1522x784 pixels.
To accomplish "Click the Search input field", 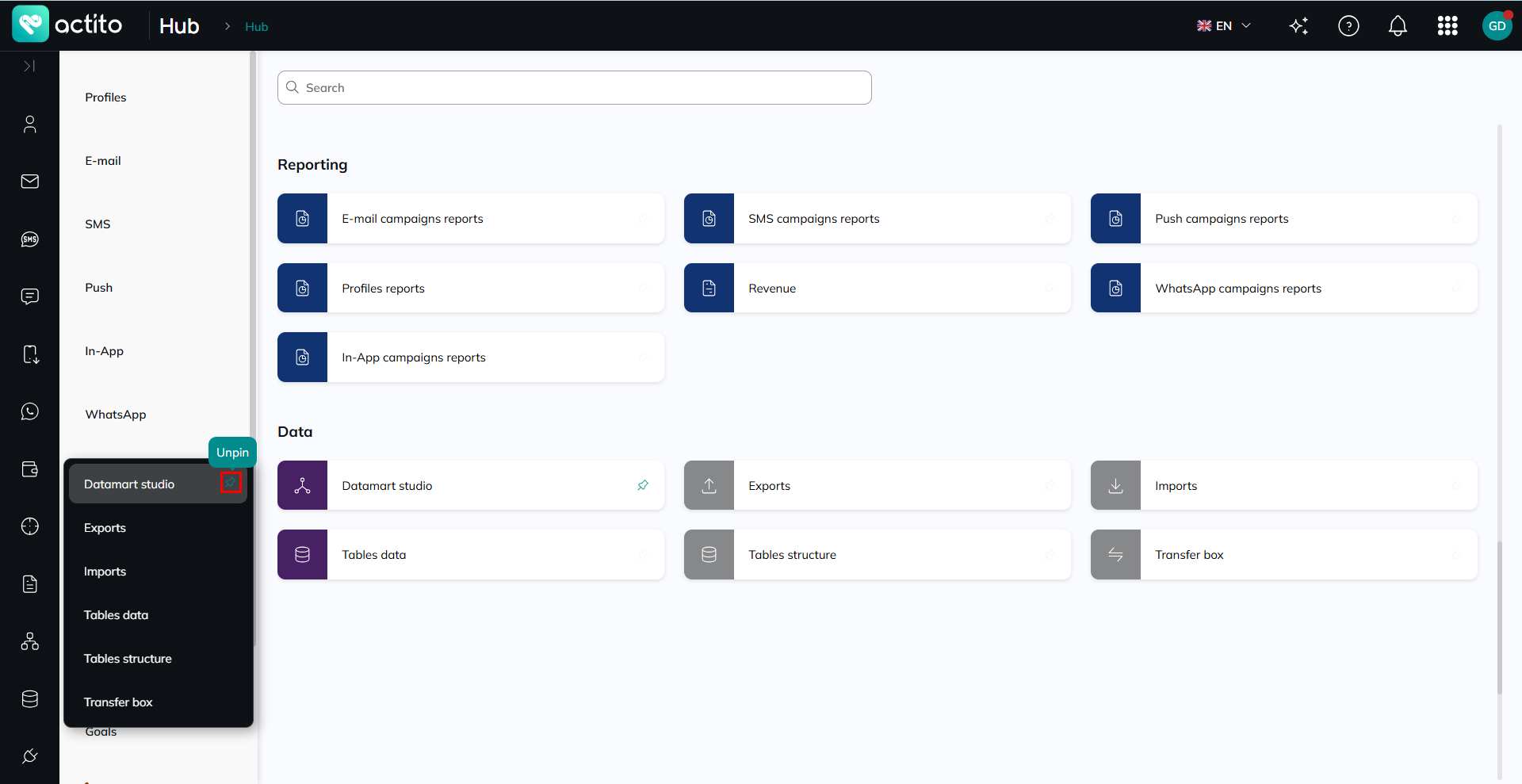I will tap(574, 87).
